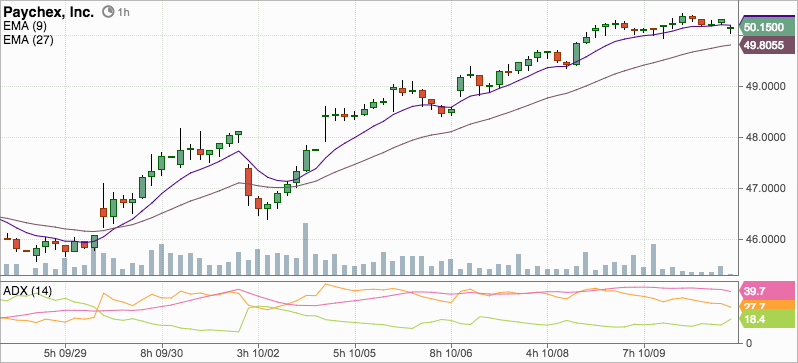
Task: Click the 39.7 ADX value tag
Action: (x=768, y=290)
